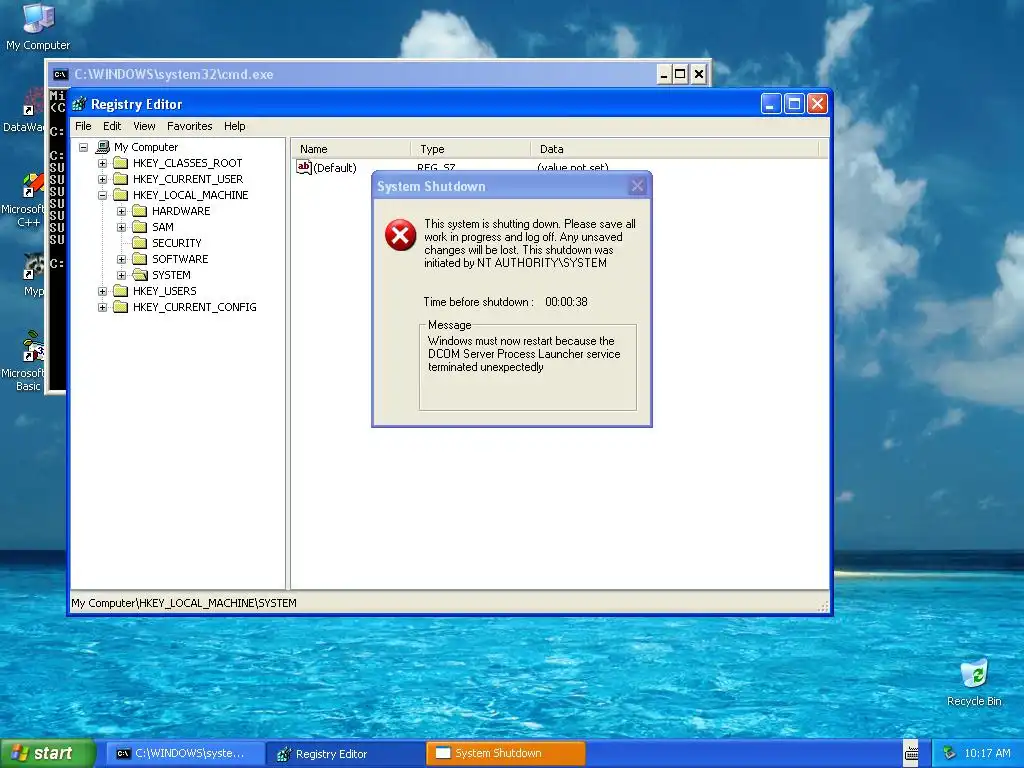Expand the HKEY_CURRENT_USER key
The height and width of the screenshot is (768, 1024).
(x=103, y=180)
